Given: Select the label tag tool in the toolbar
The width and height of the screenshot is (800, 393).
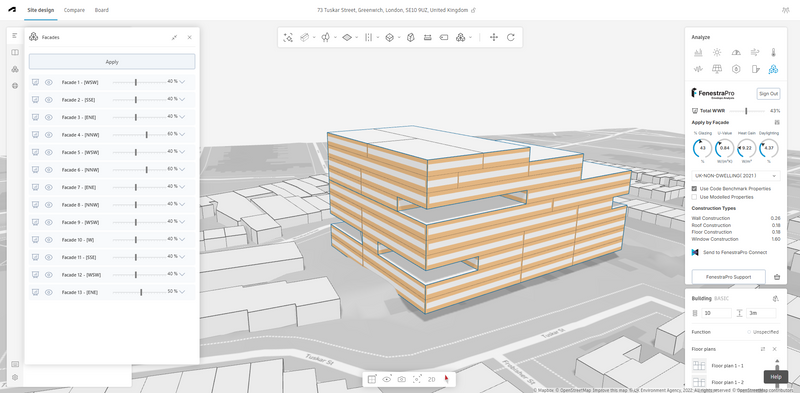Looking at the screenshot, I should [444, 37].
